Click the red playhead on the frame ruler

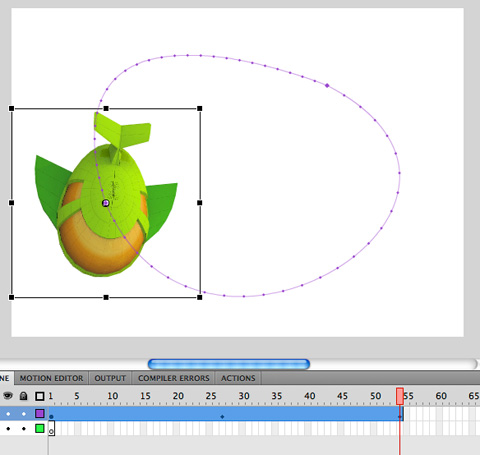[400, 396]
